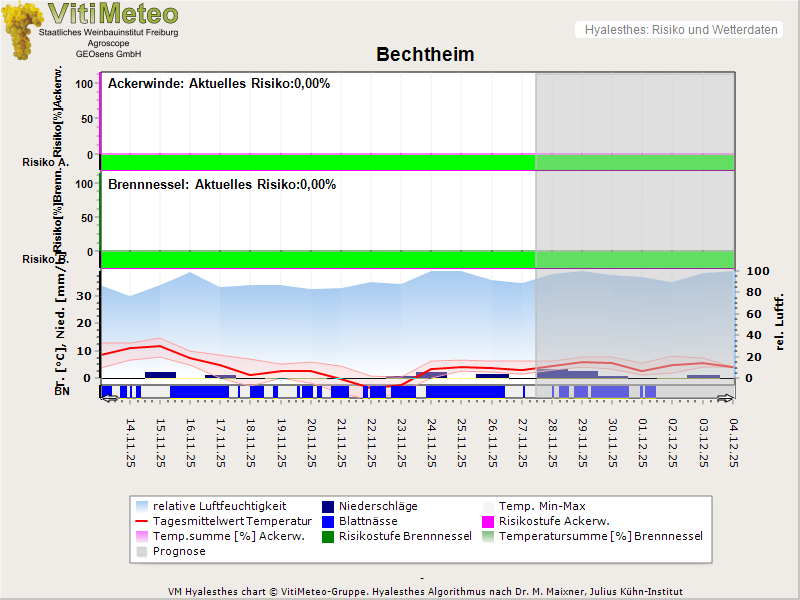Click the relative Luftfeuchtigkeit legend swatch

click(x=142, y=506)
